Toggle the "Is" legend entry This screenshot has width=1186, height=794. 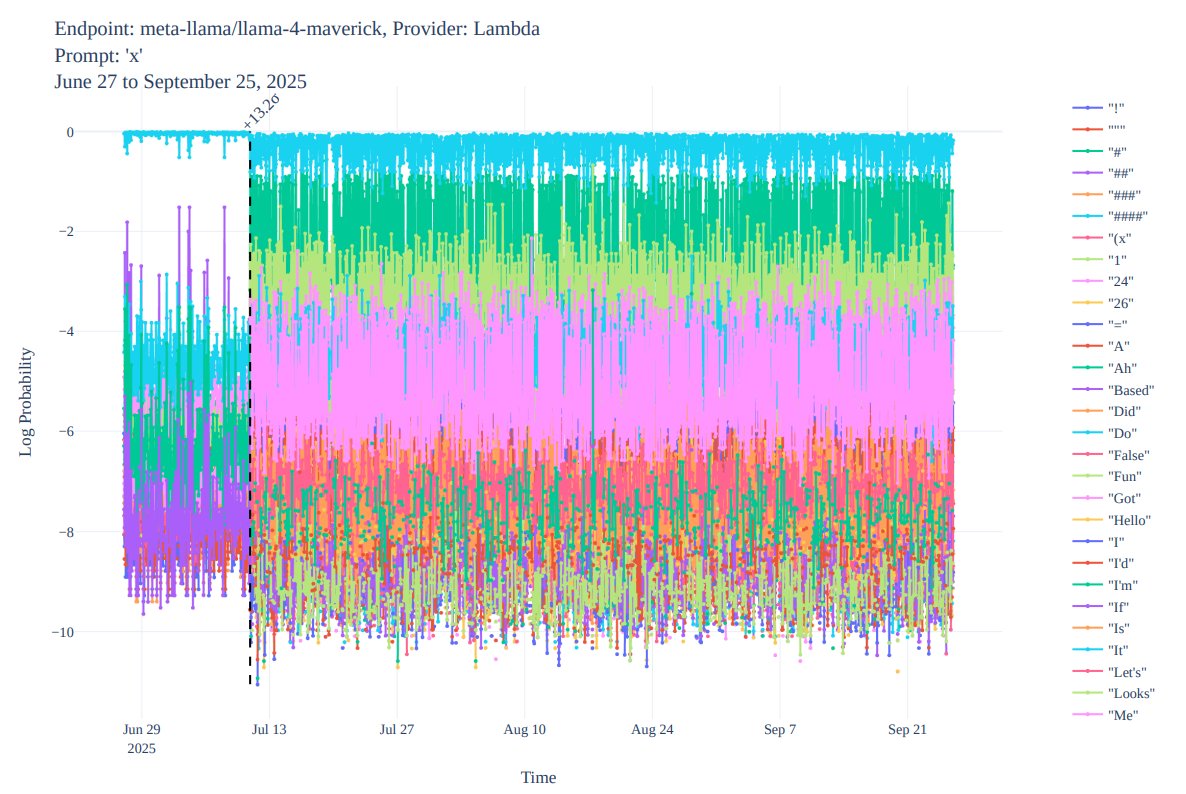pos(1101,628)
